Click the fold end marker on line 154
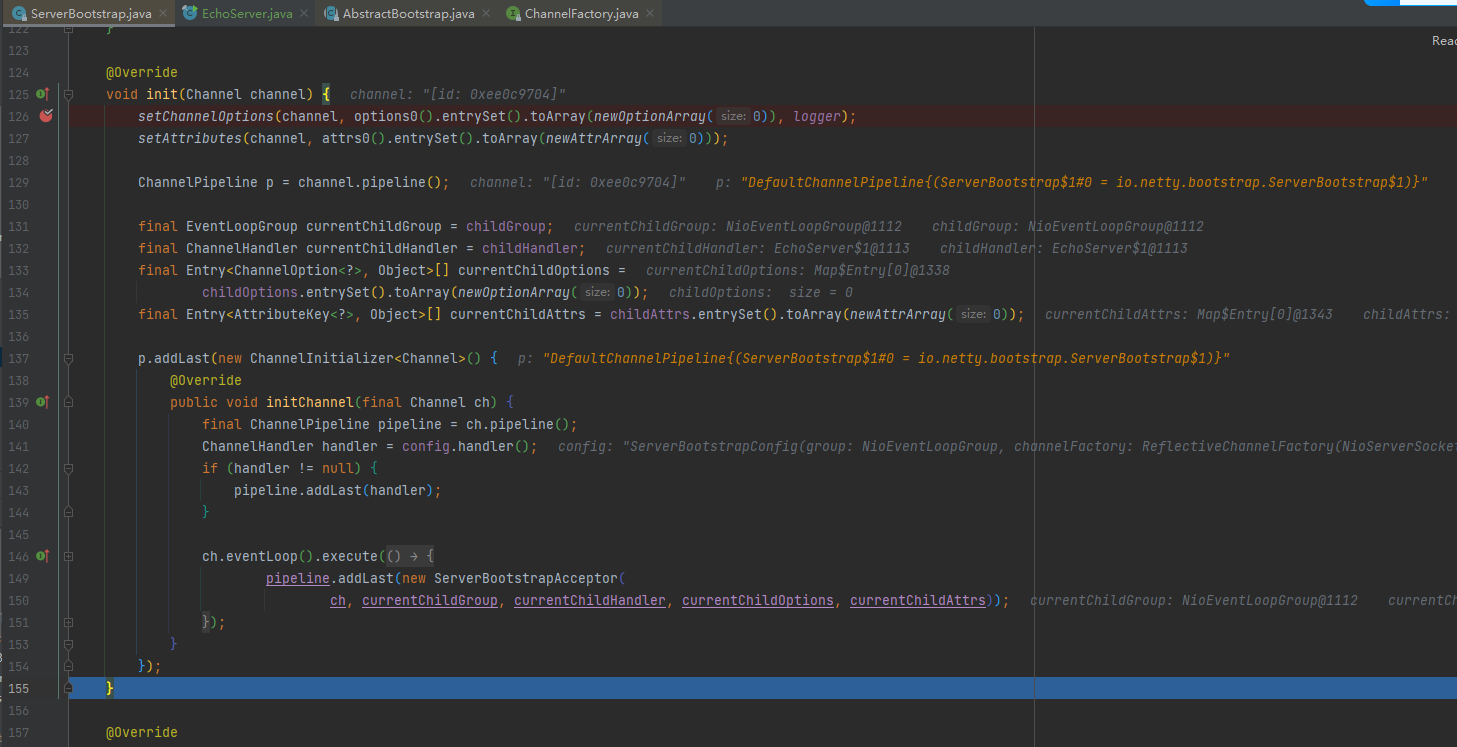1457x747 pixels. (68, 666)
